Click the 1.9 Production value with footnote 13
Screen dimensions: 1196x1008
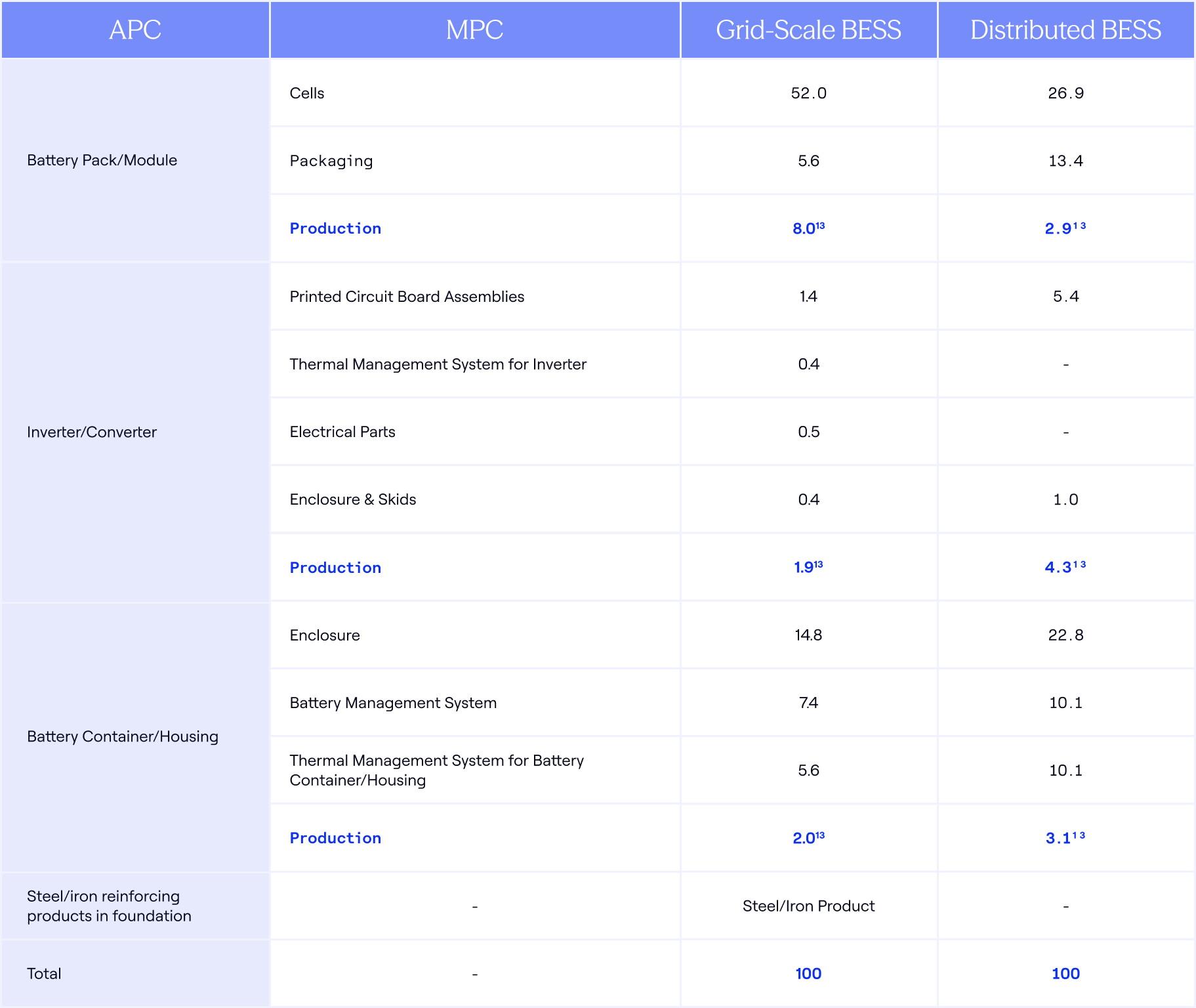pyautogui.click(x=808, y=567)
